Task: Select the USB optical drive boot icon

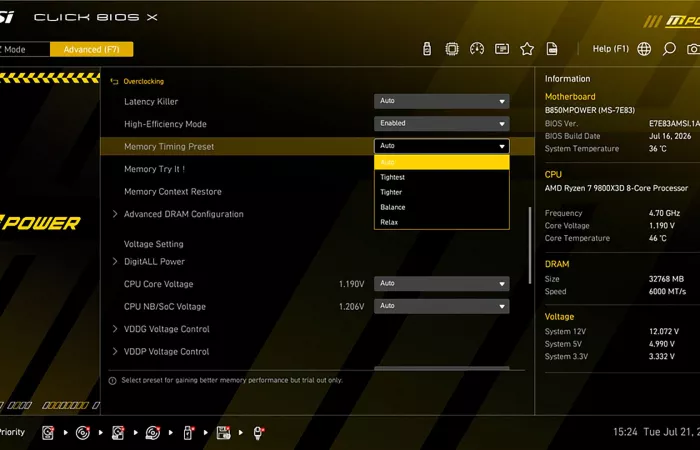Action: tap(153, 433)
